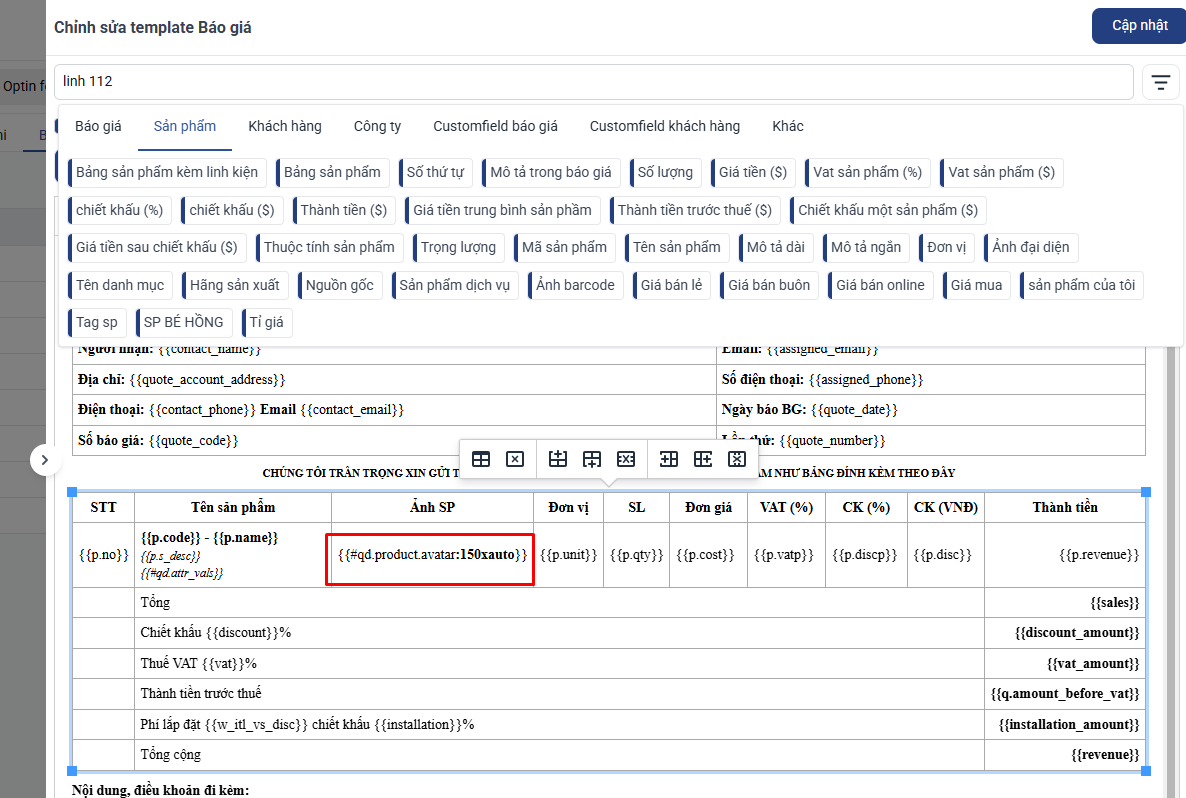1186x798 pixels.
Task: Insert the Bảng sản phẩm kèm linh kiện tag
Action: point(167,172)
